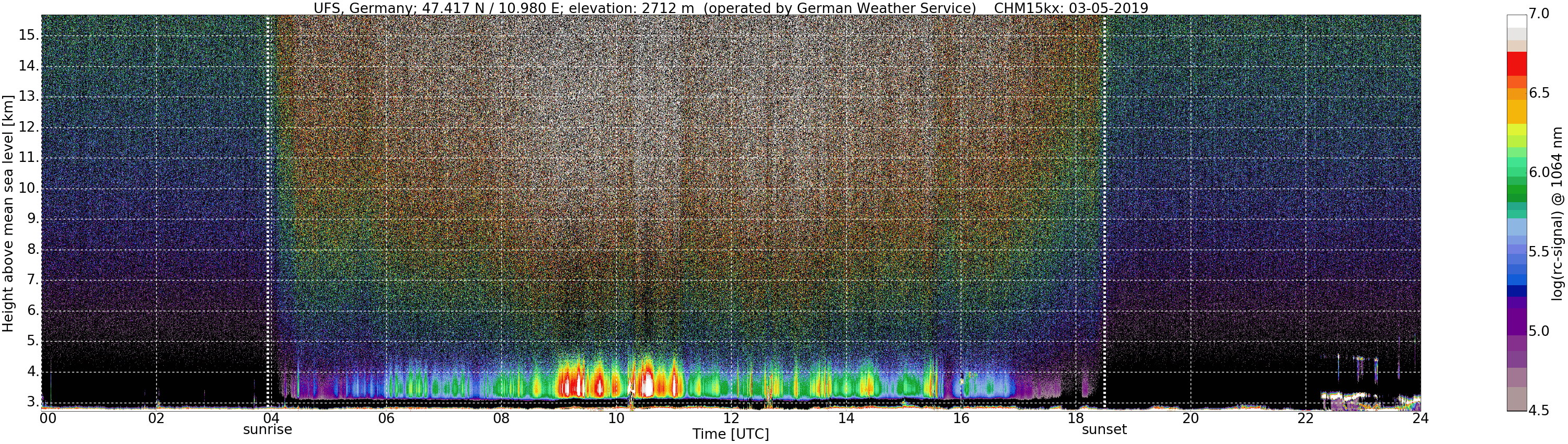Click the time-axis tick label "18"
Image resolution: width=1568 pixels, height=444 pixels.
click(1076, 418)
